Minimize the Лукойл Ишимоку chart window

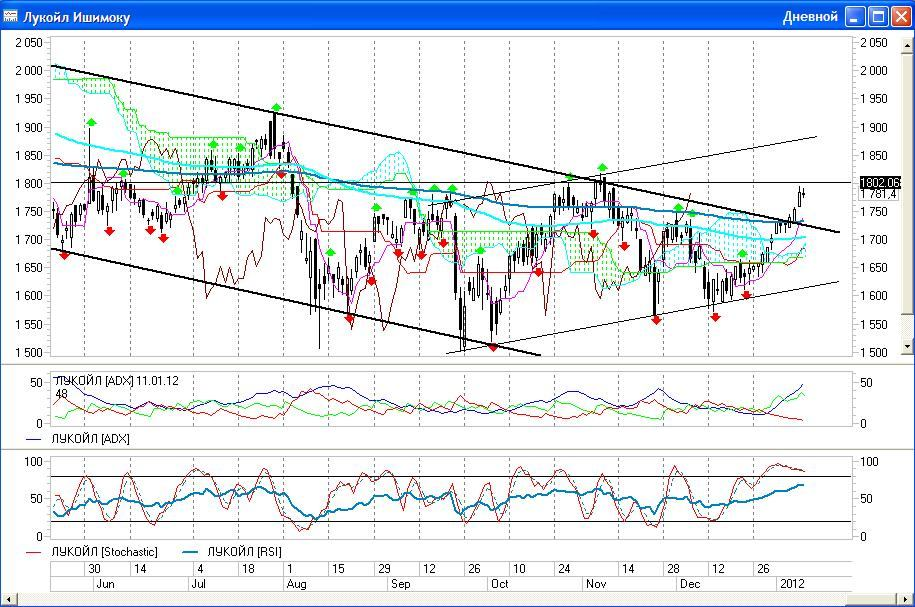(x=855, y=16)
